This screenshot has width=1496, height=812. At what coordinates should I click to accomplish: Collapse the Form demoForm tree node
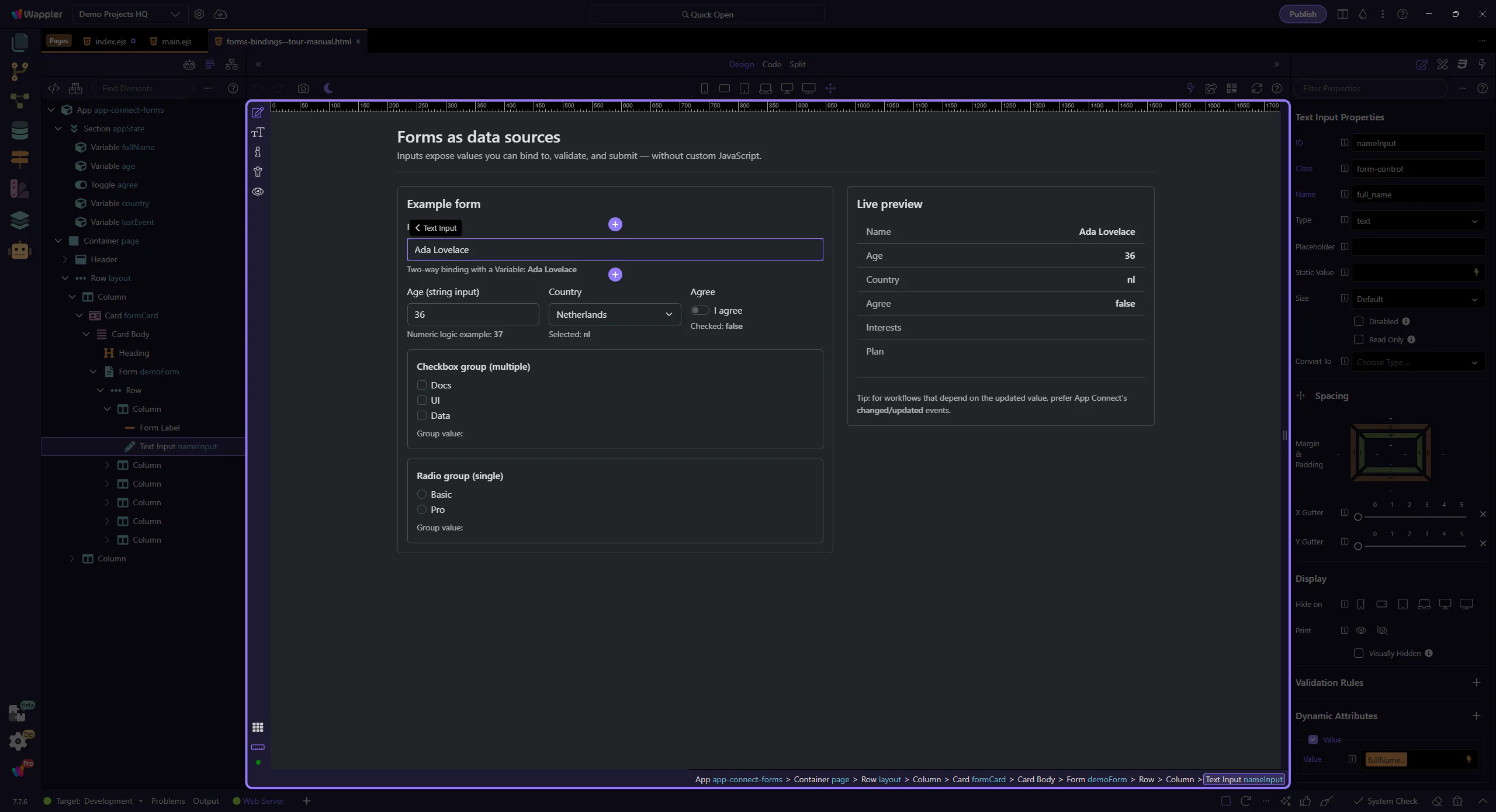93,372
